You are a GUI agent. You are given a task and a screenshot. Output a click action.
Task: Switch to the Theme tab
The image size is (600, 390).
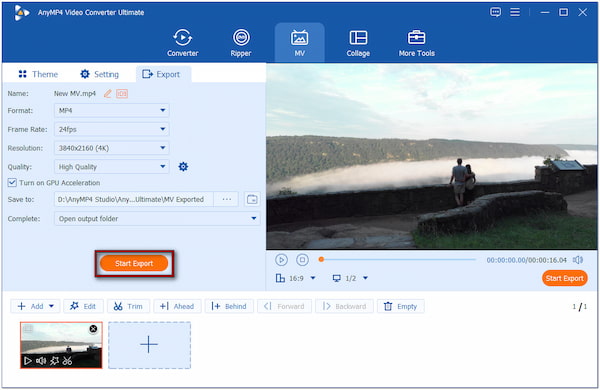(x=38, y=74)
